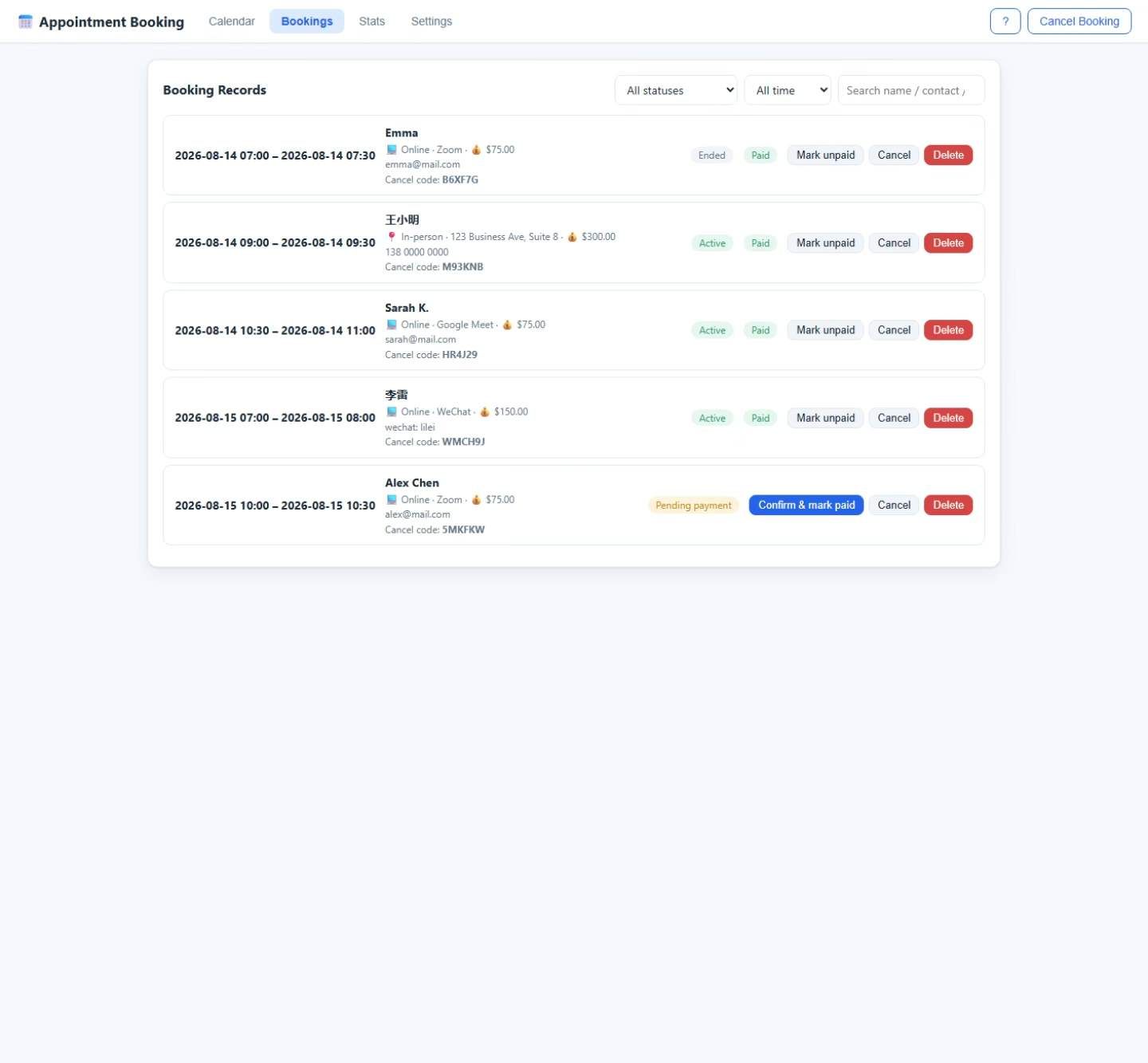Click the Active badge on 王小明's row
This screenshot has height=1063, width=1148.
point(712,243)
